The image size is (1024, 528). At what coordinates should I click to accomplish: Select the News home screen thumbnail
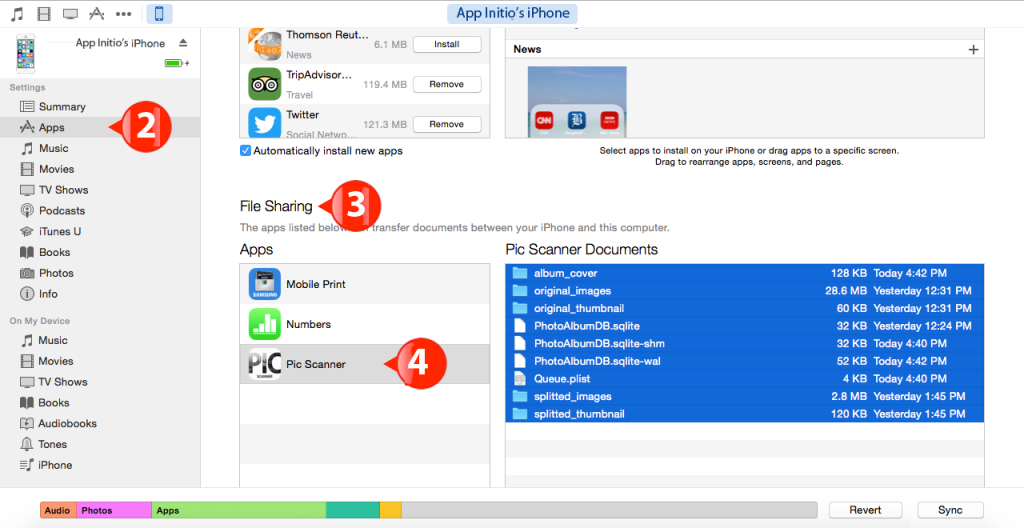click(x=577, y=101)
